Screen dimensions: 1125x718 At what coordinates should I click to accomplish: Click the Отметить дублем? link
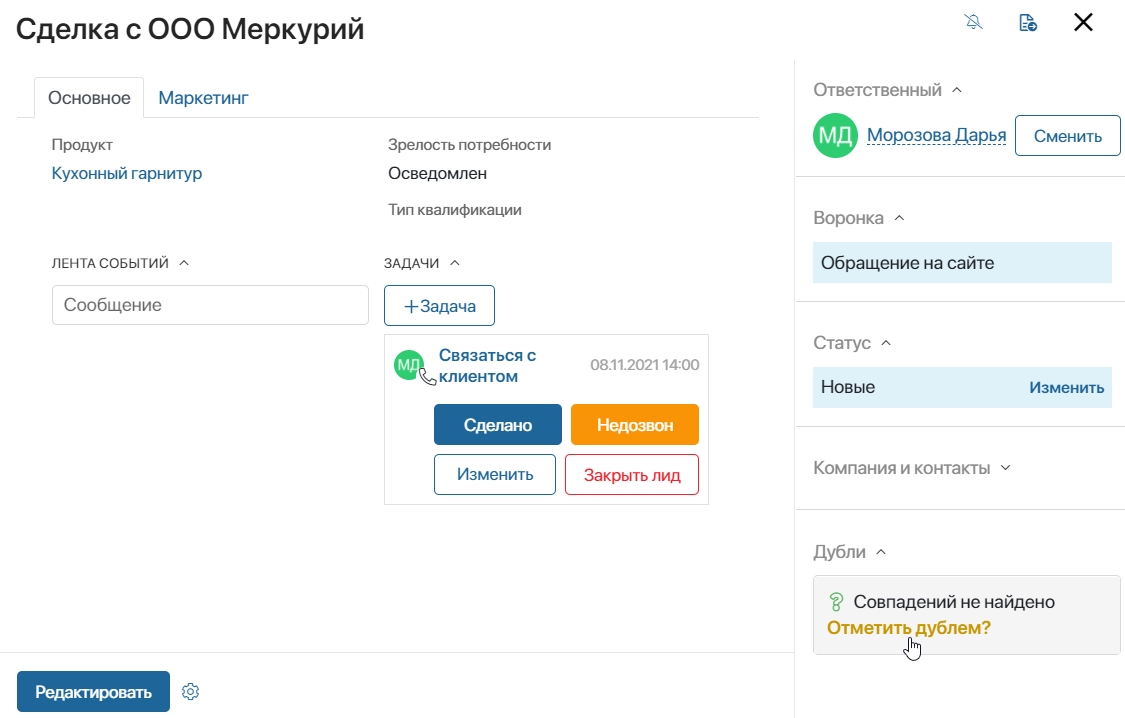pos(908,628)
